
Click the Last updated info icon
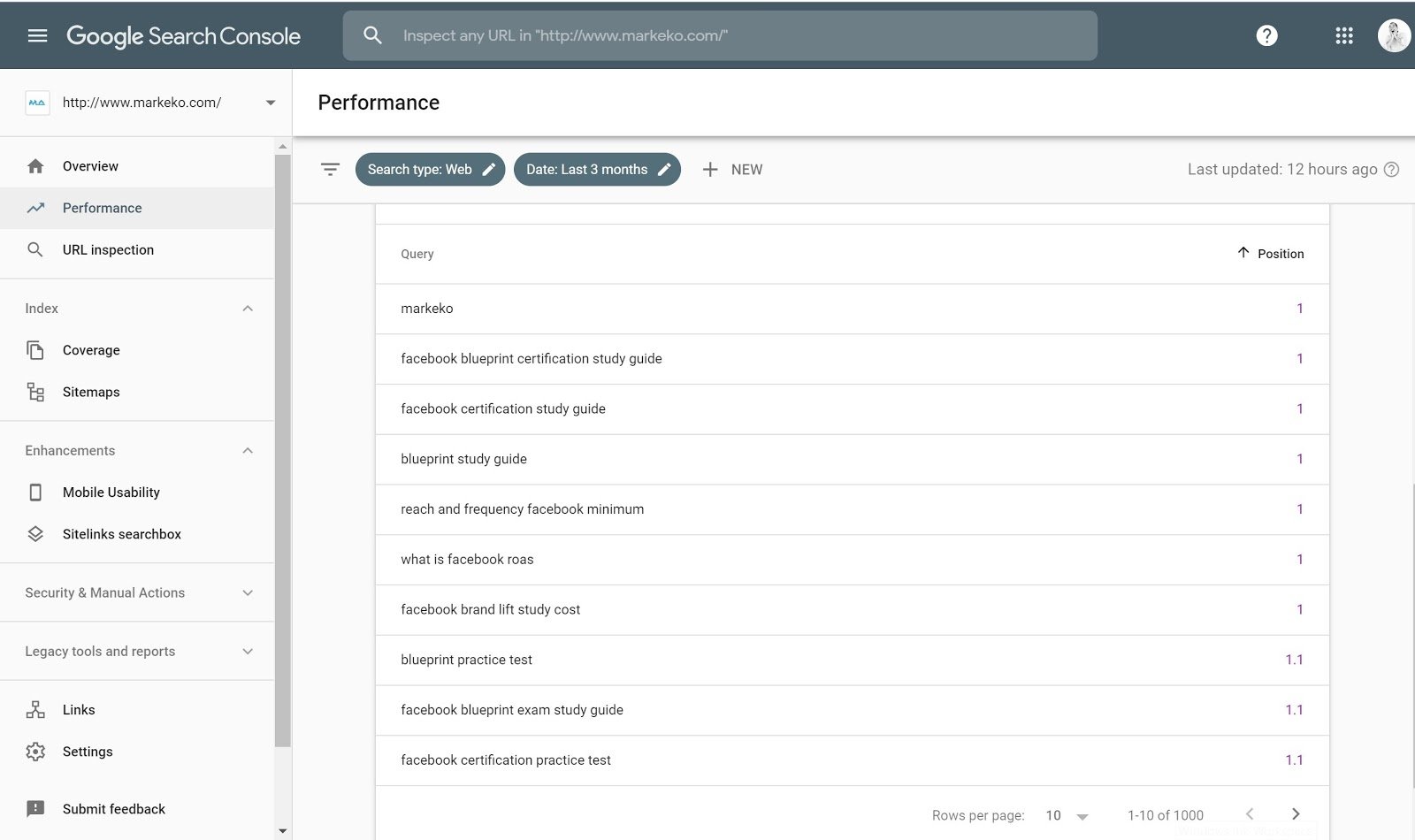pyautogui.click(x=1391, y=170)
